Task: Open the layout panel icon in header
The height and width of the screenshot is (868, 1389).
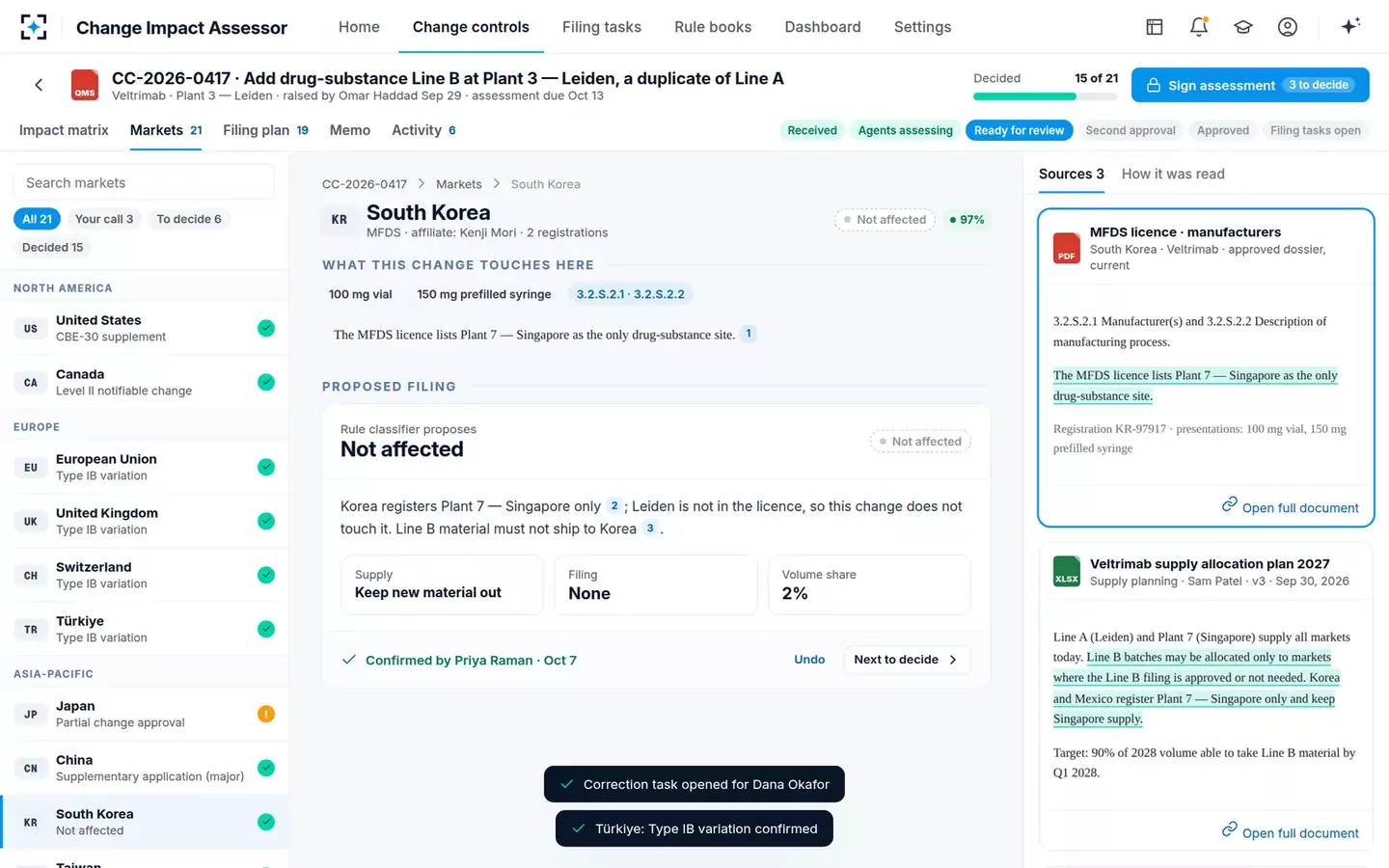Action: 1155,27
